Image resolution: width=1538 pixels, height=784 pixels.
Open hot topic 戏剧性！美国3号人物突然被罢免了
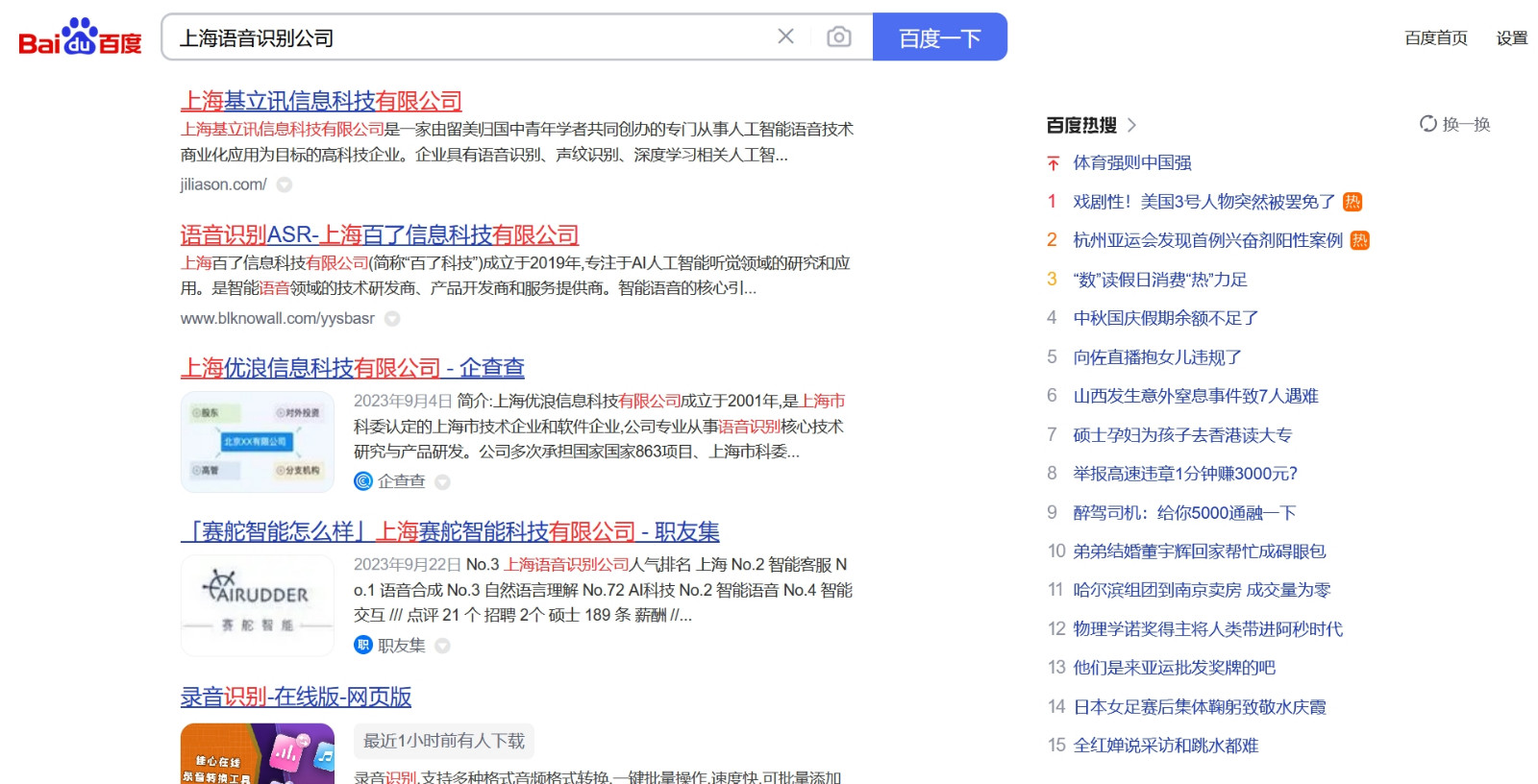point(1204,202)
